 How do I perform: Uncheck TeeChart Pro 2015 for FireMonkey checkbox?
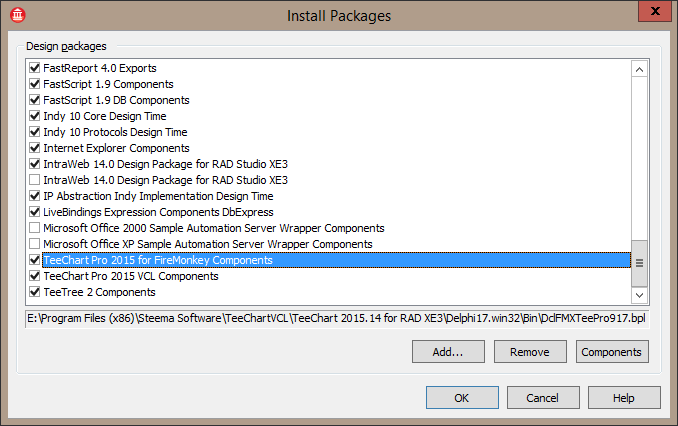coord(35,260)
